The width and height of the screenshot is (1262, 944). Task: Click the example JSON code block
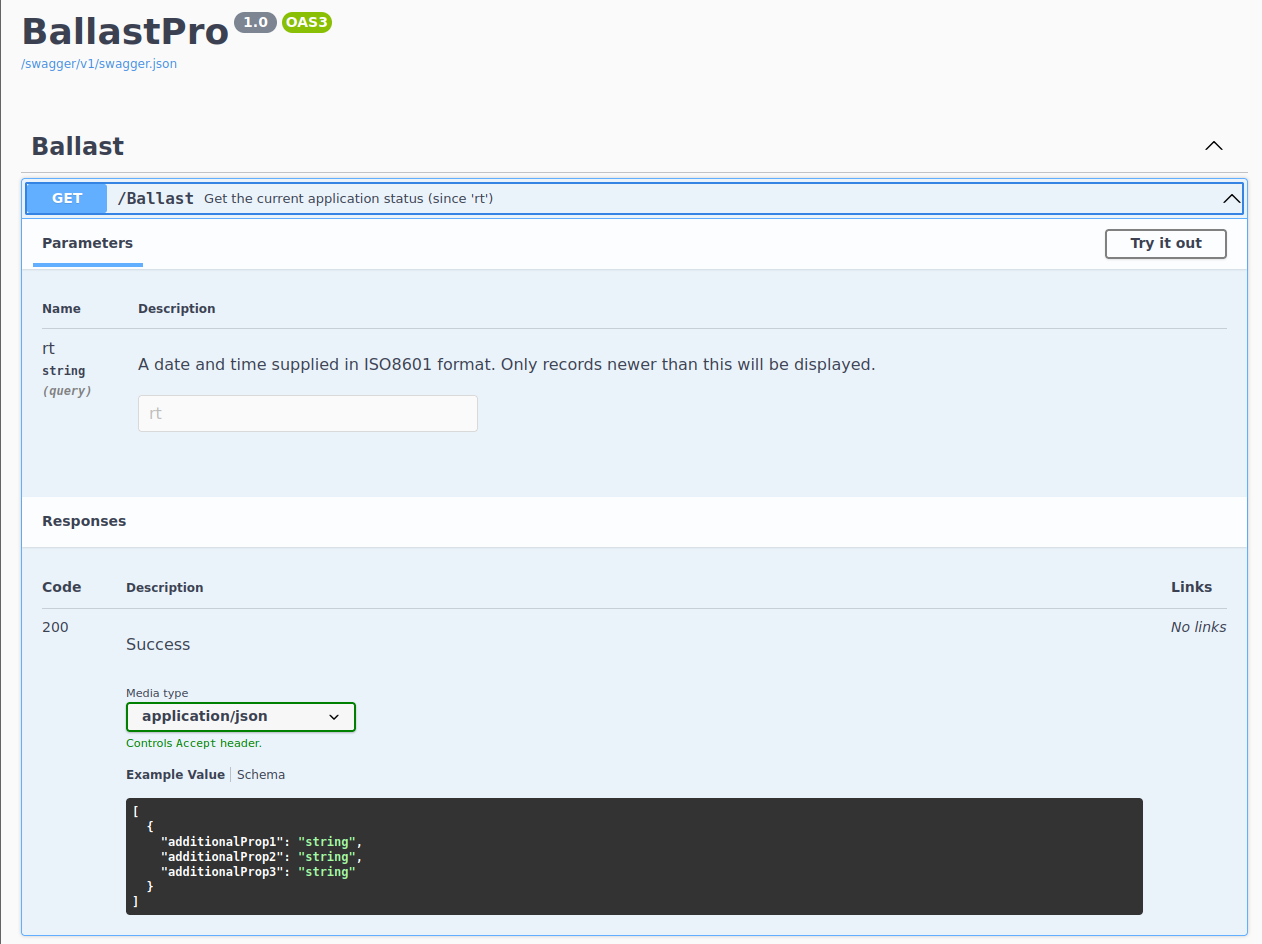(x=634, y=856)
